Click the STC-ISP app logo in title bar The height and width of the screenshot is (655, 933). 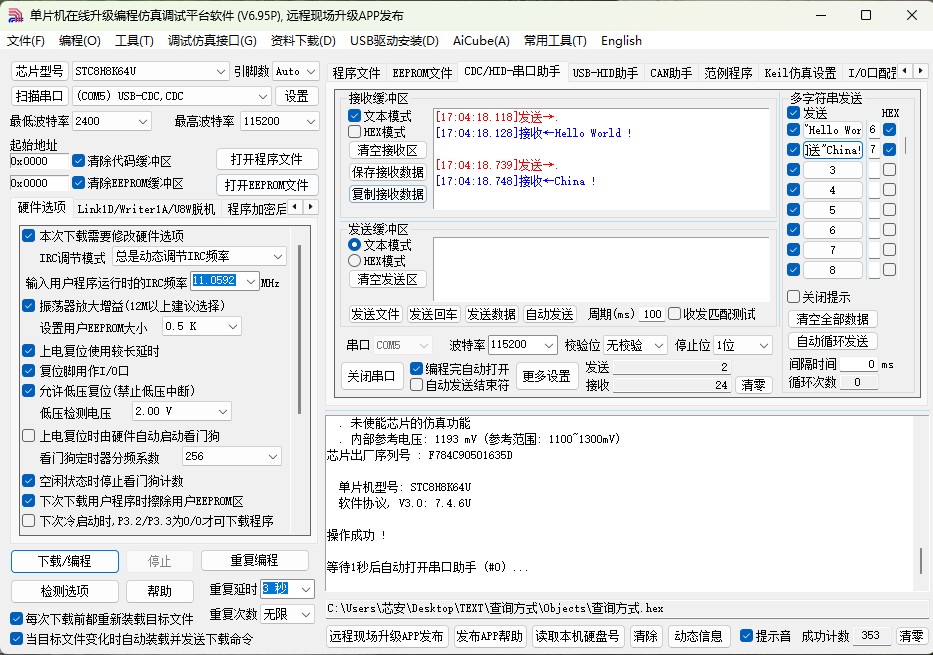coord(14,15)
